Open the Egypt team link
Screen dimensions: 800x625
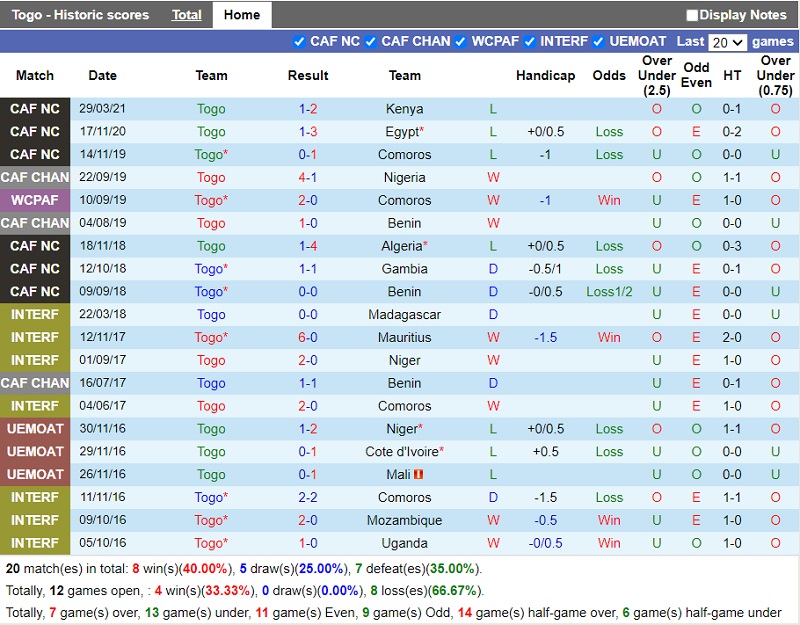402,132
